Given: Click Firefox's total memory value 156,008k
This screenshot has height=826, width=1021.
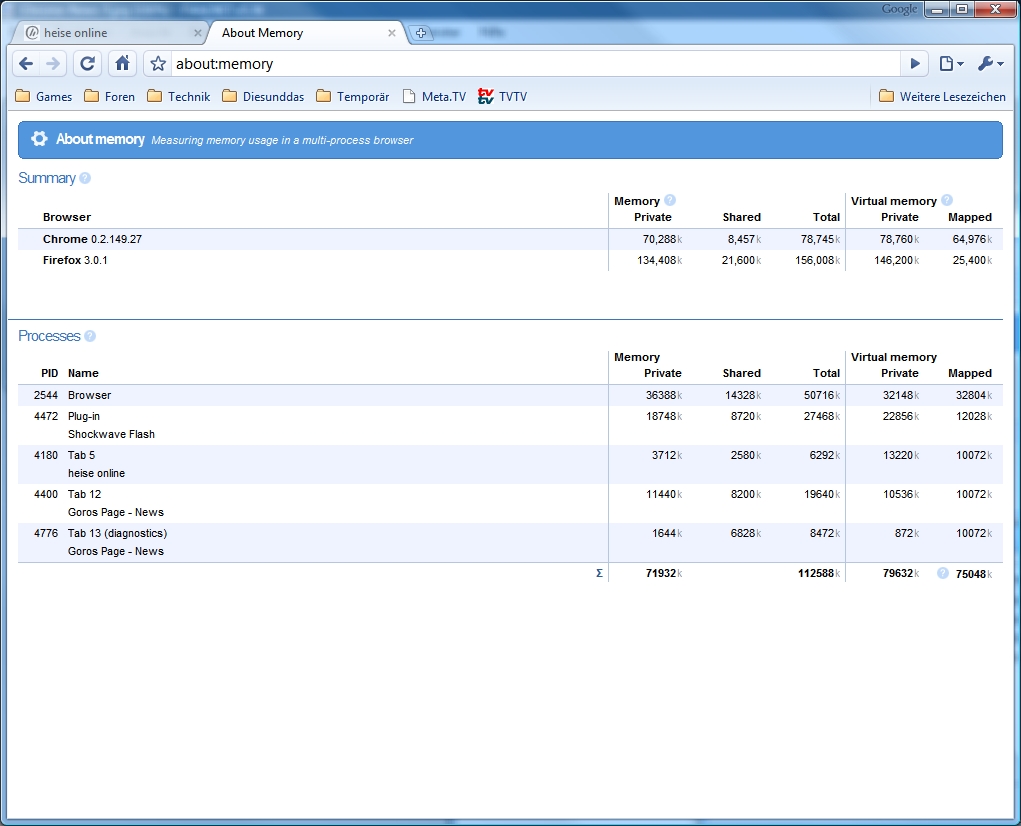Looking at the screenshot, I should point(818,260).
